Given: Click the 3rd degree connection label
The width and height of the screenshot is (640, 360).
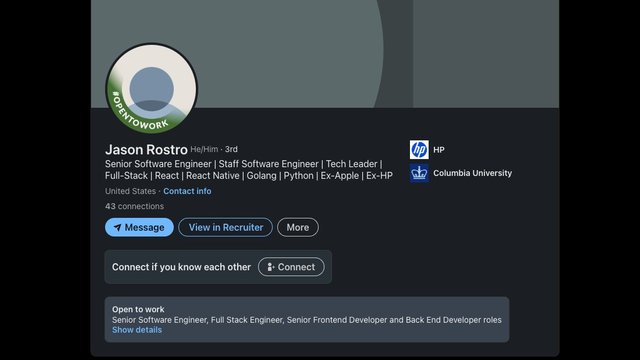Looking at the screenshot, I should (x=231, y=149).
